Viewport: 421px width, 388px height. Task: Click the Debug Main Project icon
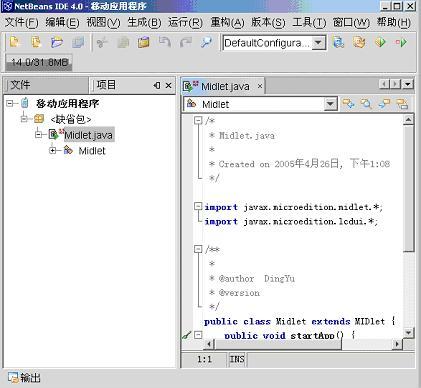pyautogui.click(x=401, y=42)
